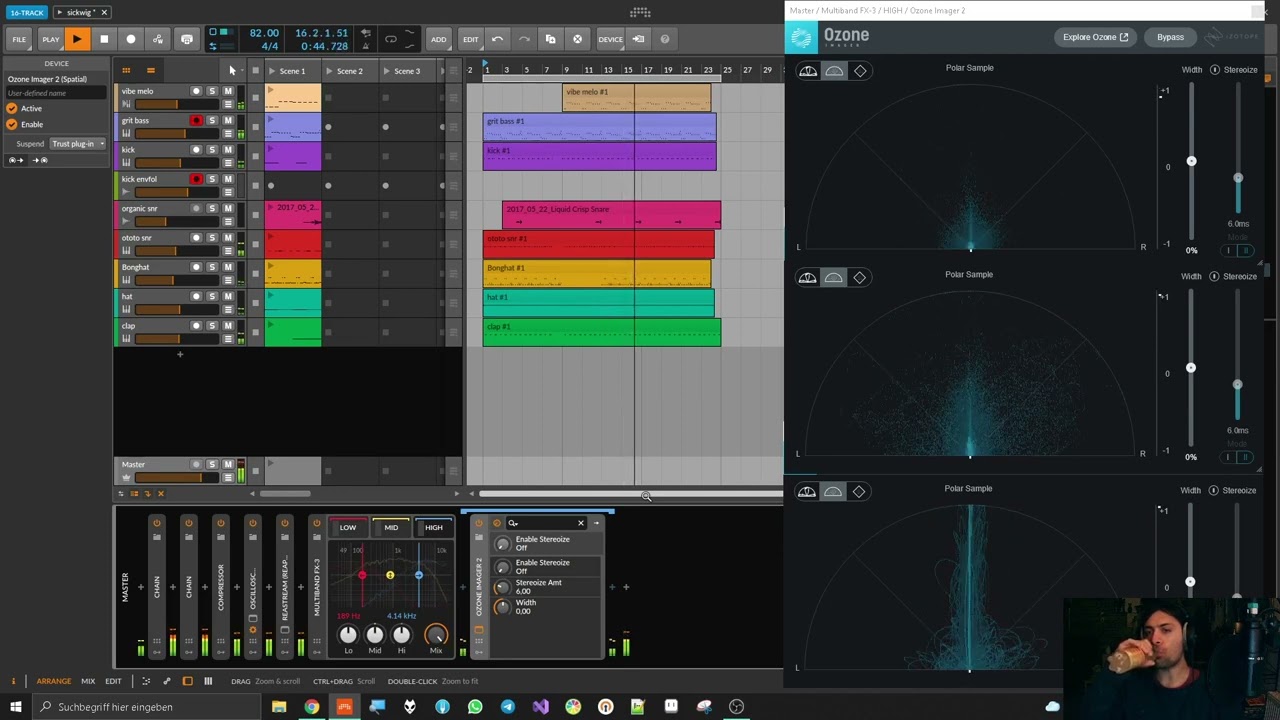The image size is (1280, 720).
Task: Select the Lissajous vectorscope in the top Ozone band
Action: [x=860, y=71]
